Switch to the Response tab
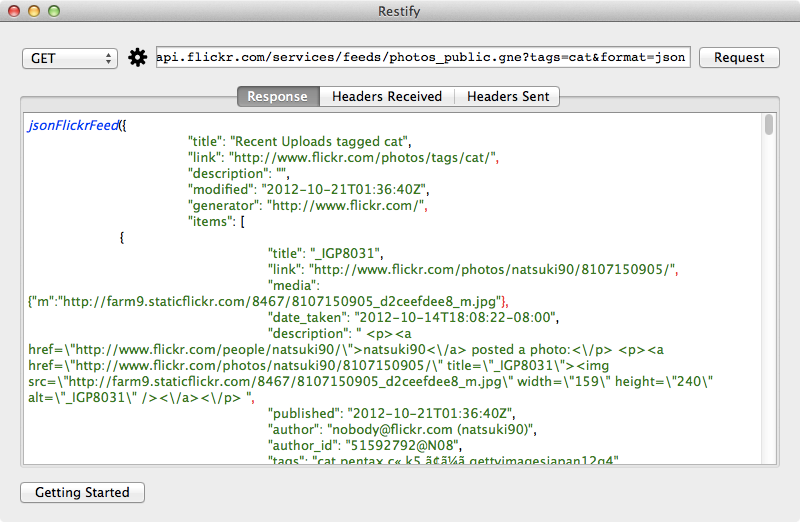 [278, 96]
